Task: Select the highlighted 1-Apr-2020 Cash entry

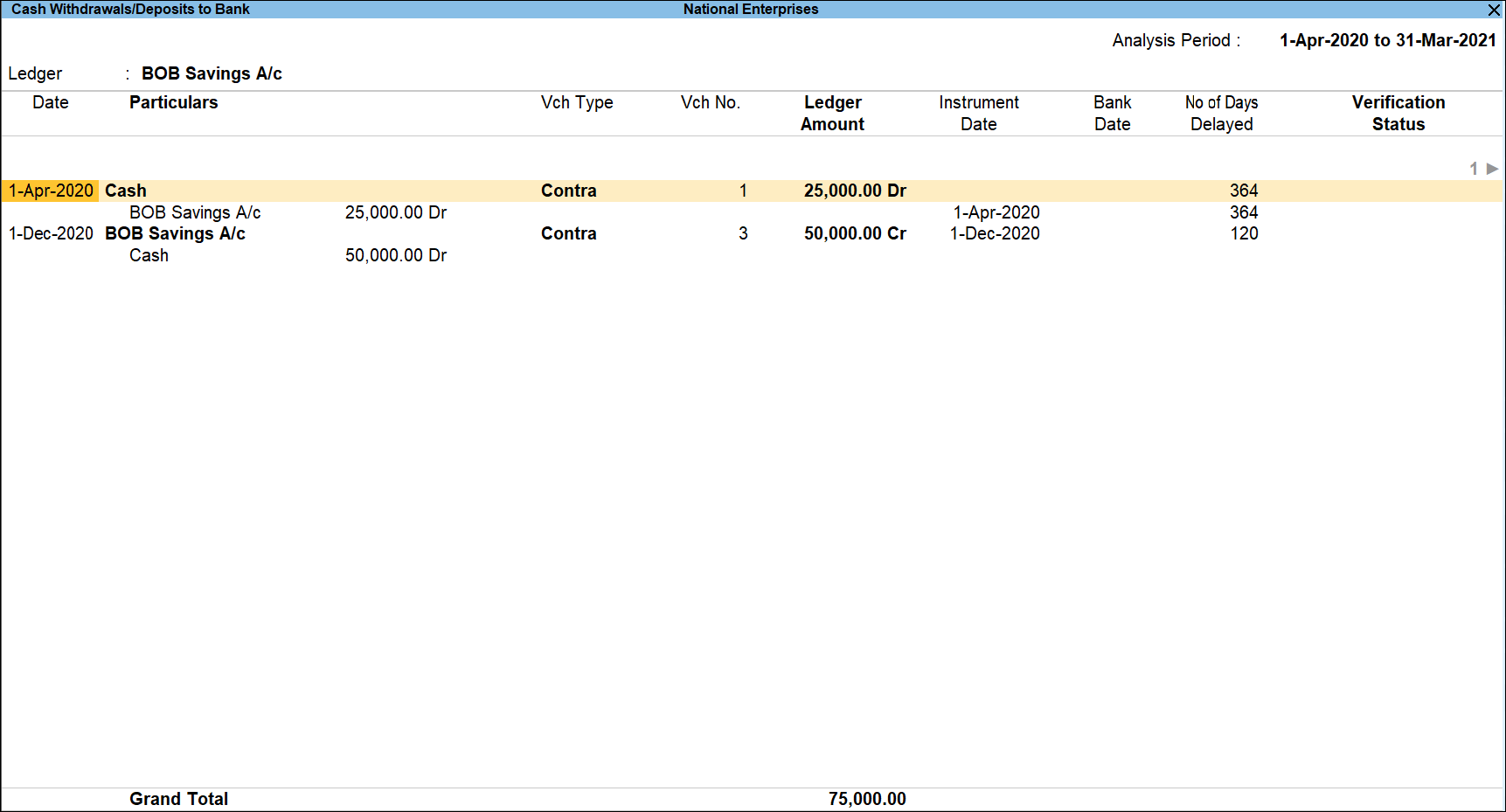Action: 125,190
